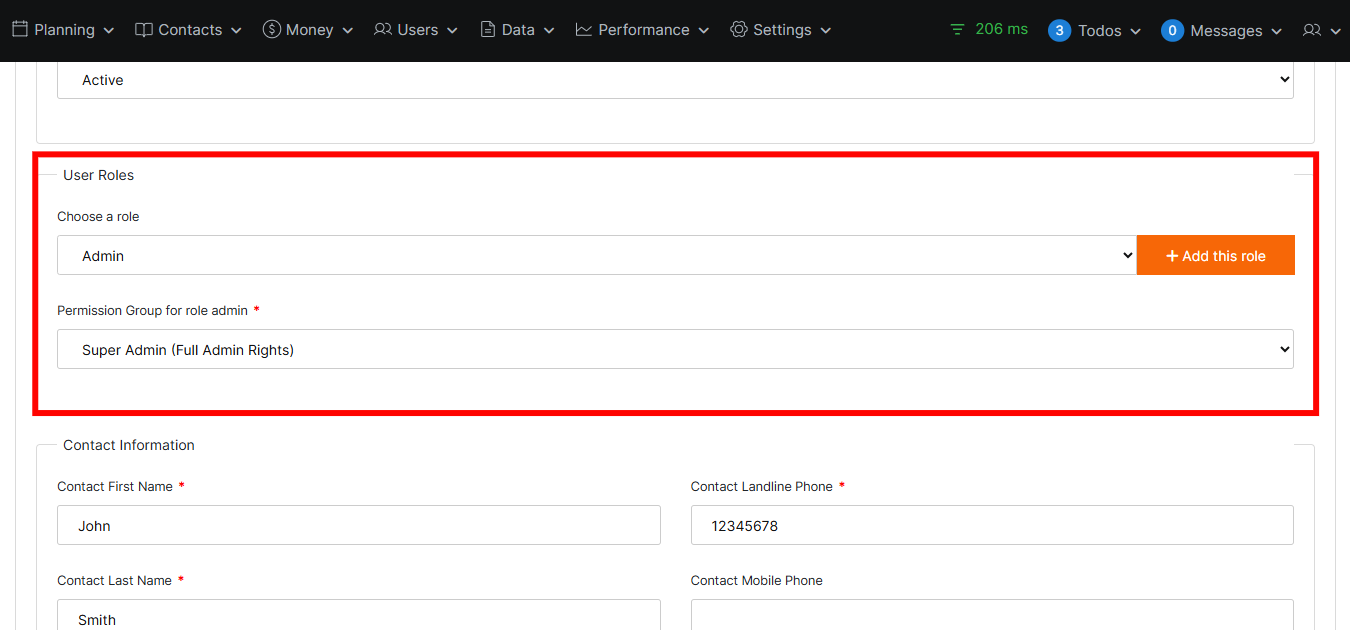Click the Todos count badge showing 3
The width and height of the screenshot is (1350, 630).
[x=1059, y=31]
